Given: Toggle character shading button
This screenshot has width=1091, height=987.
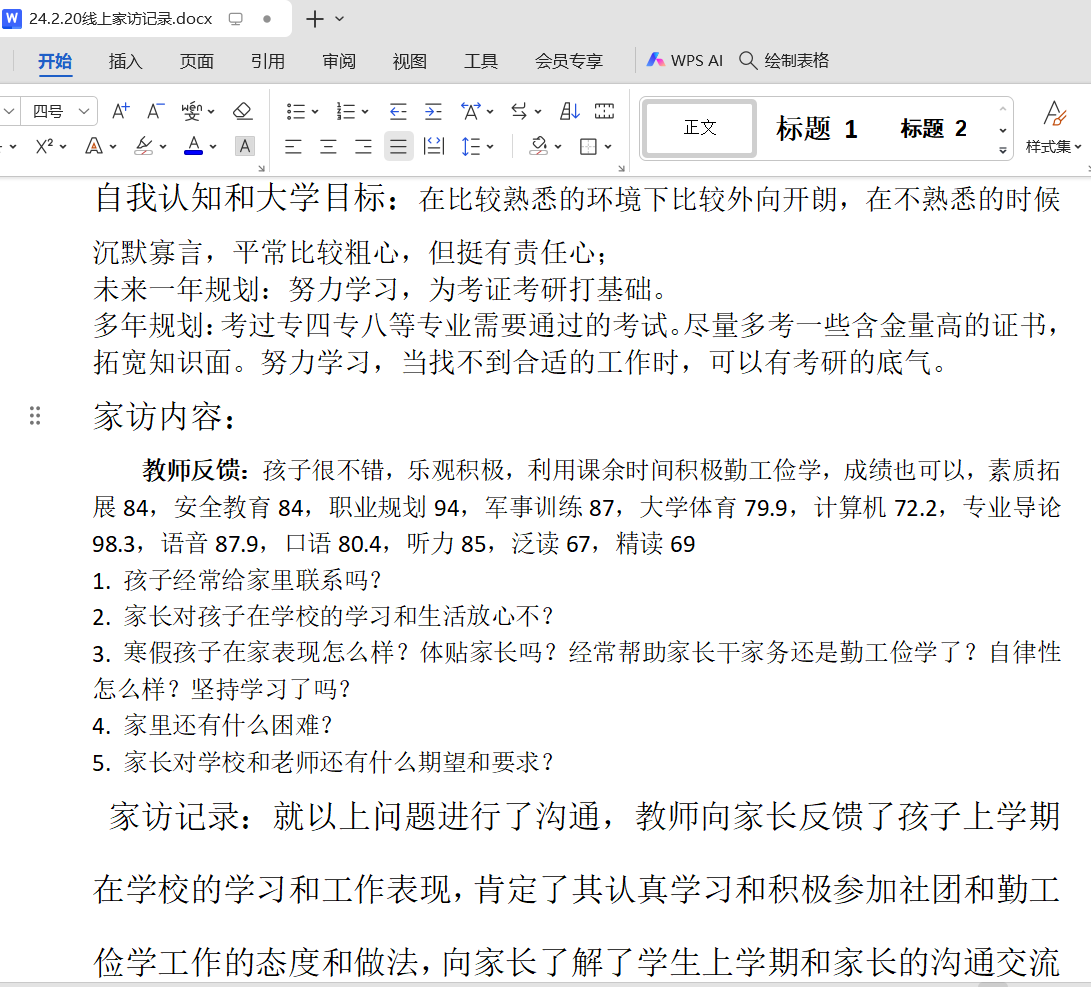Looking at the screenshot, I should click(x=245, y=147).
